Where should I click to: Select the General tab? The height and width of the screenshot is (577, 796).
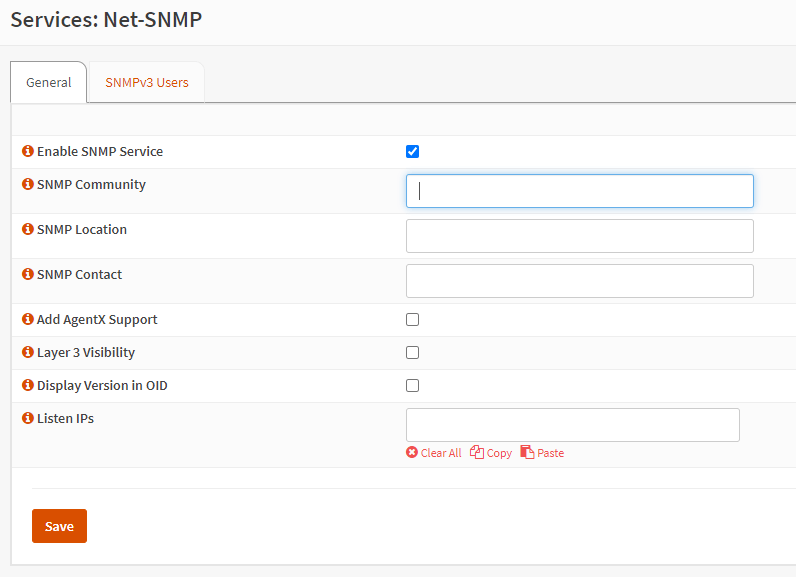click(49, 82)
